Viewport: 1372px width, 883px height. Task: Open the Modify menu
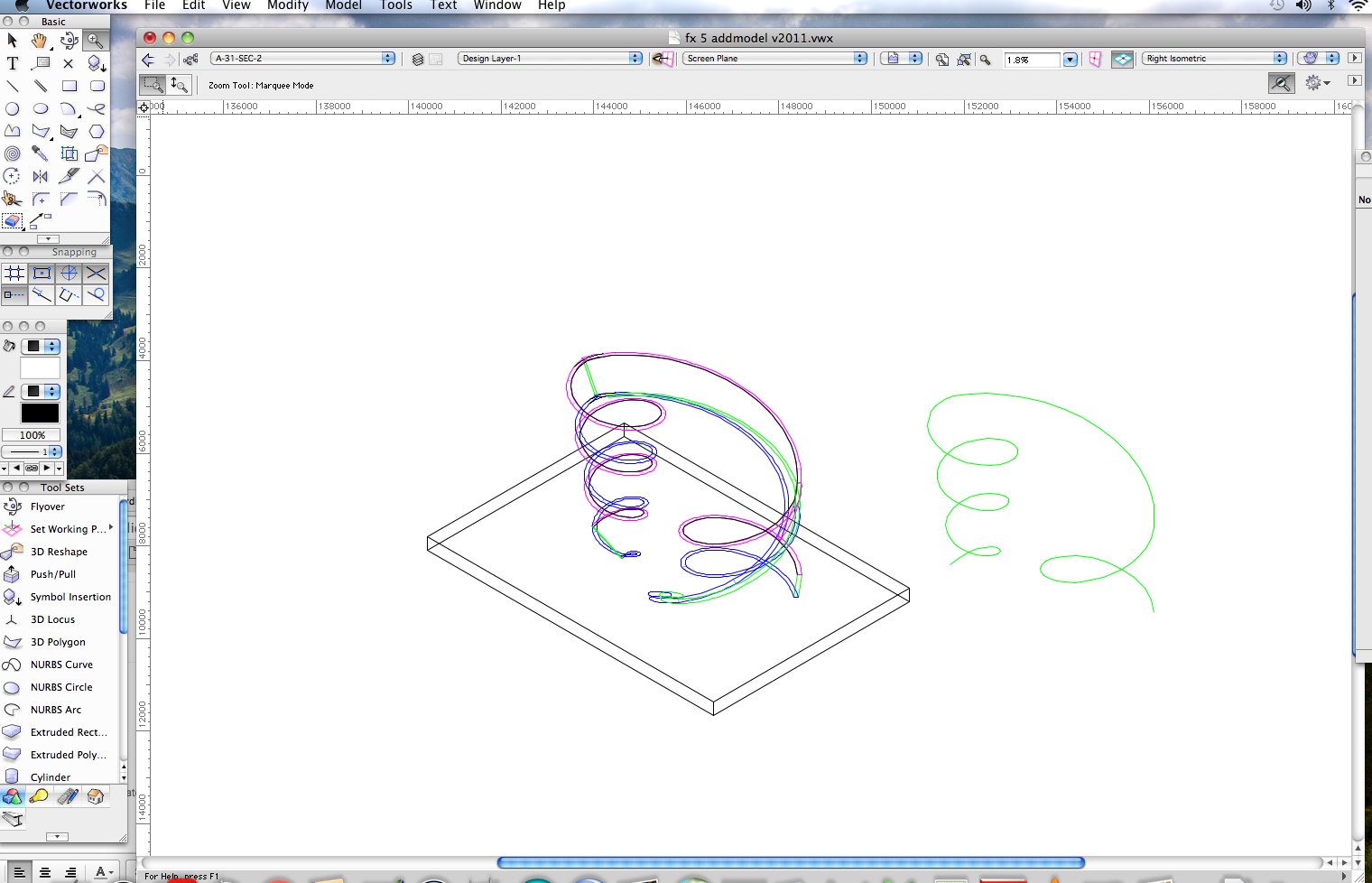288,6
